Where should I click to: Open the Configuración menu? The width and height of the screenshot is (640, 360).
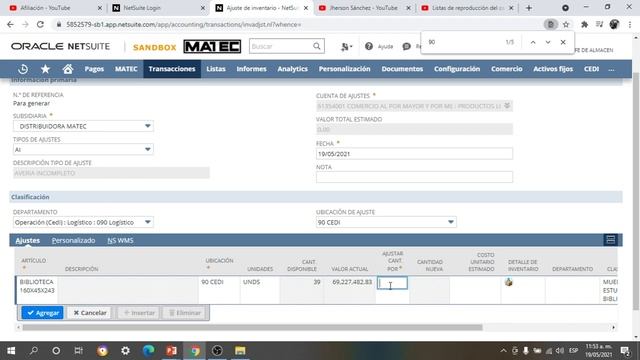click(x=457, y=69)
